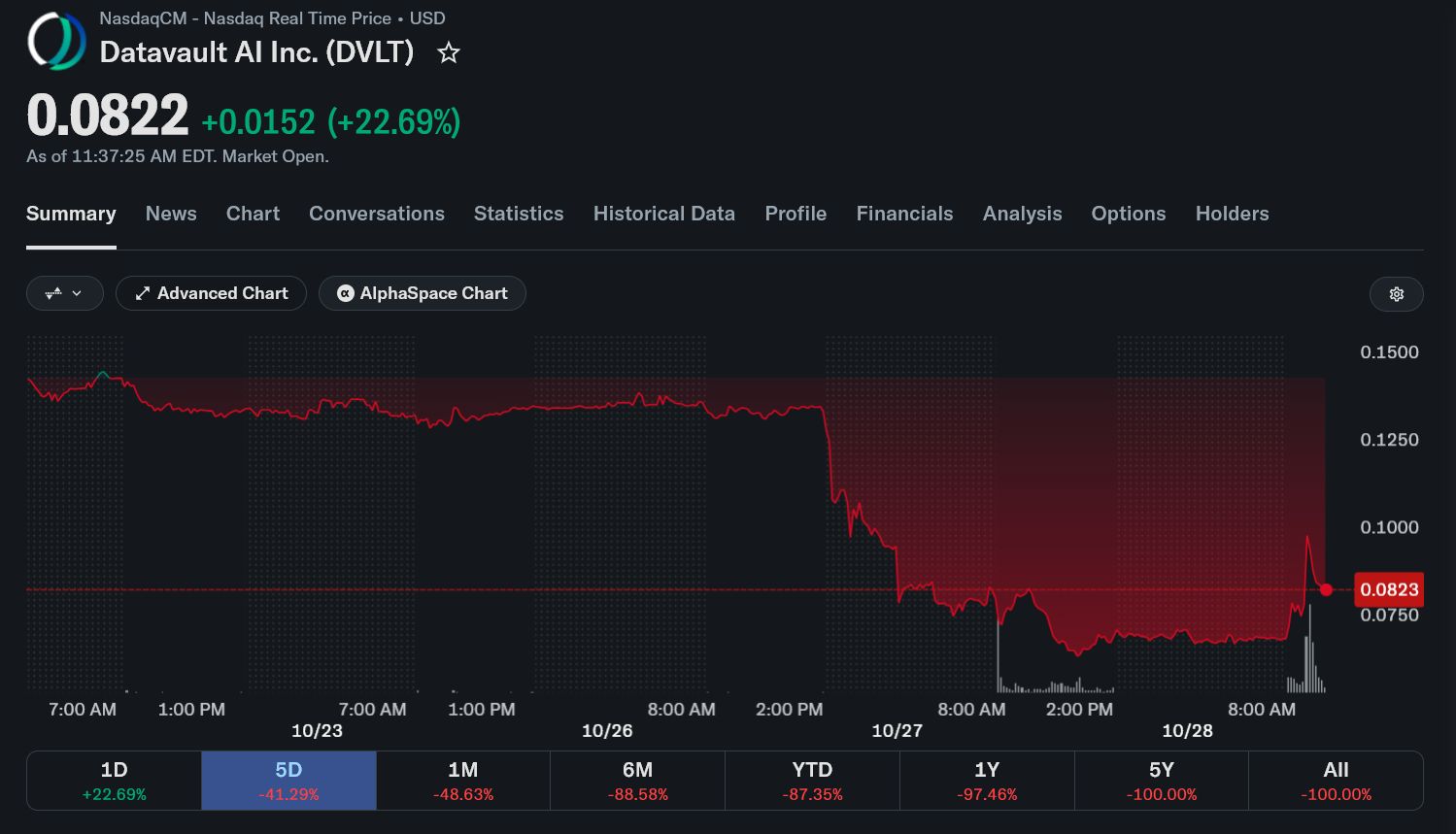
Task: Select the YTD time range
Action: pos(812,781)
